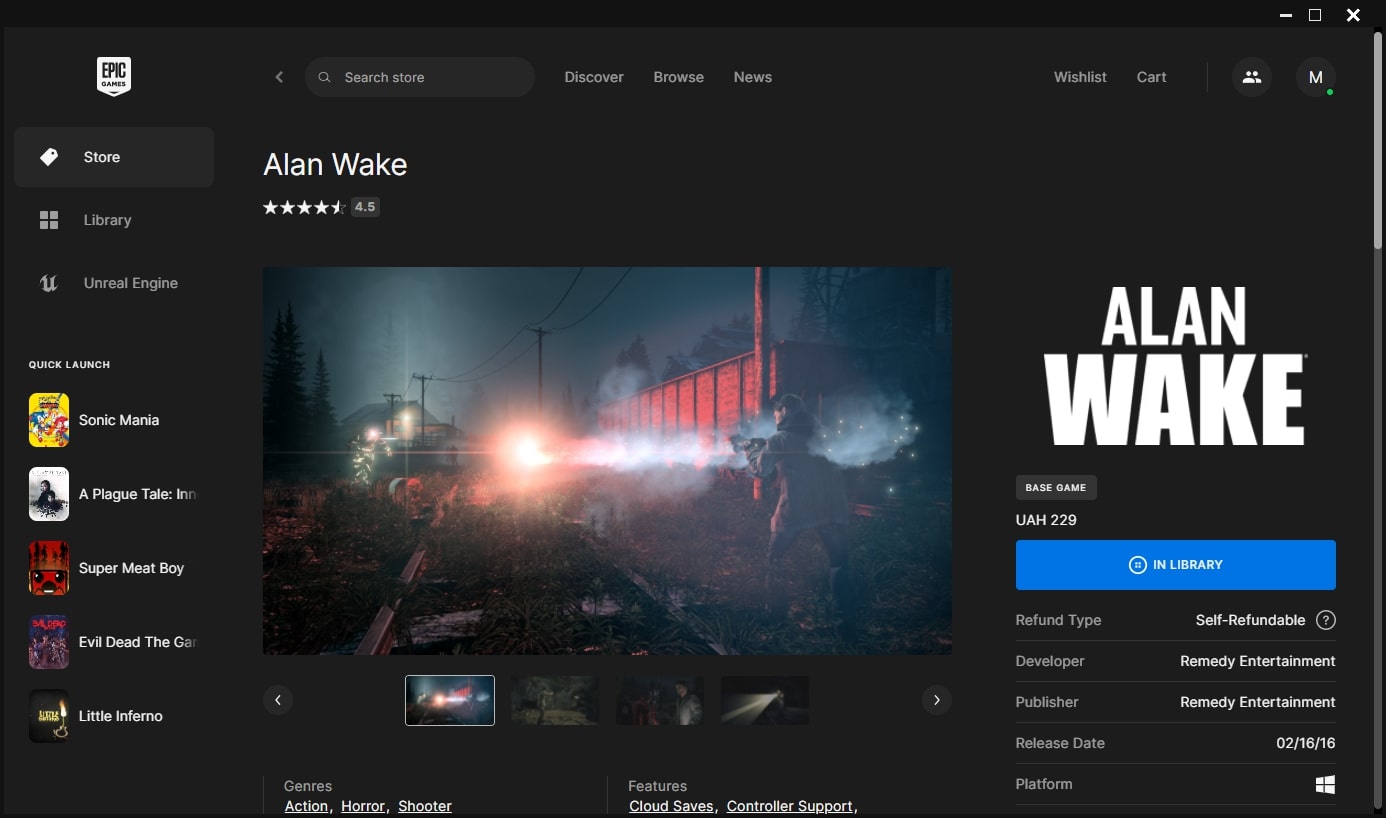Screen dimensions: 1386x818
Task: Select the second screenshot thumbnail
Action: [555, 700]
